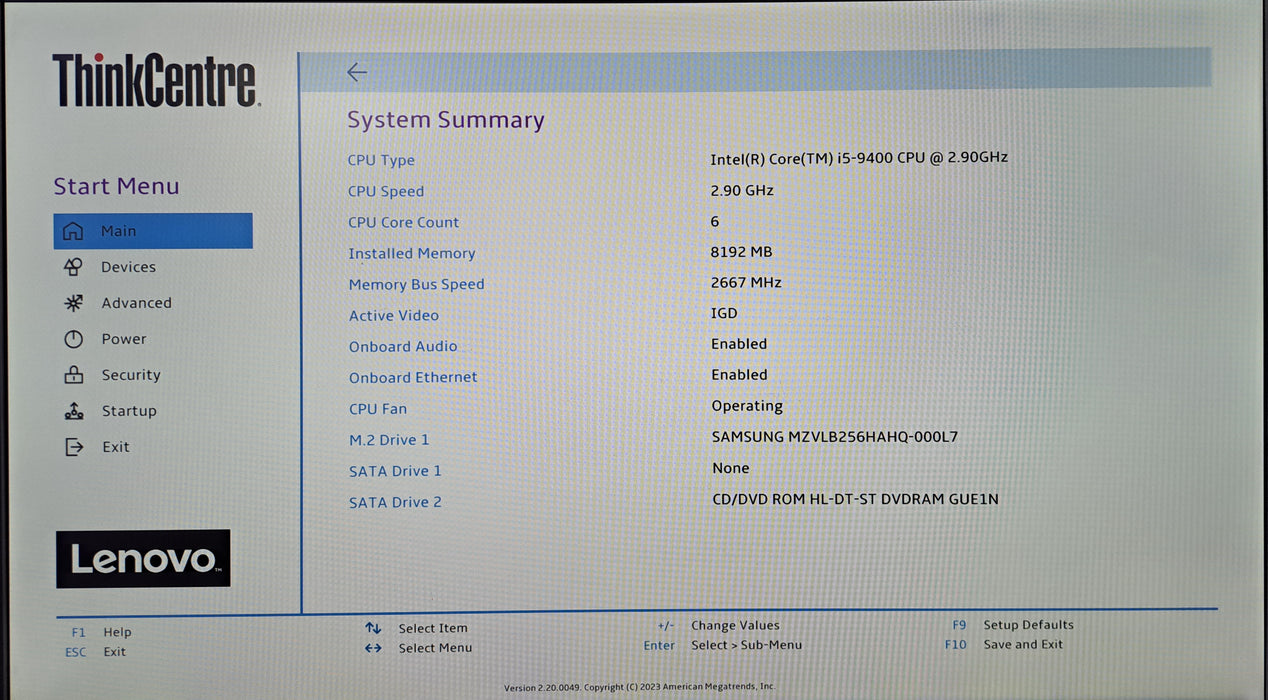Click the Exit door icon
The image size is (1268, 700).
(x=73, y=447)
